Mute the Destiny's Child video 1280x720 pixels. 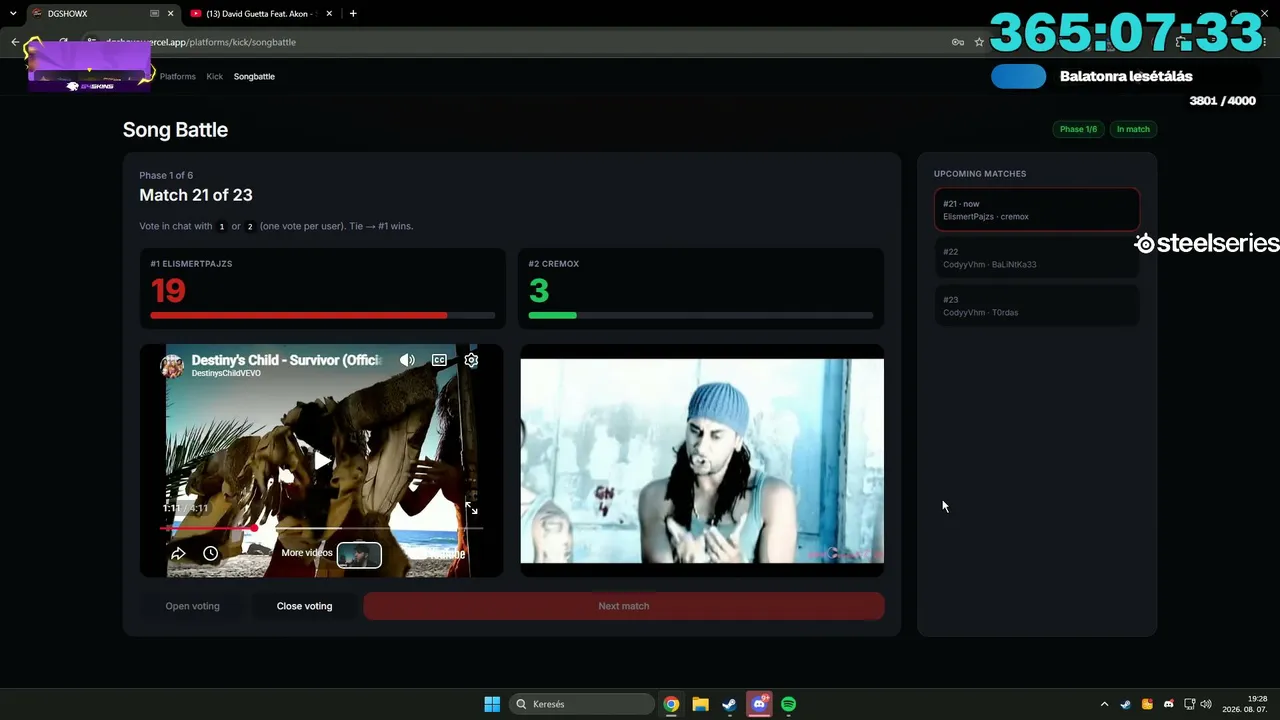[x=407, y=360]
